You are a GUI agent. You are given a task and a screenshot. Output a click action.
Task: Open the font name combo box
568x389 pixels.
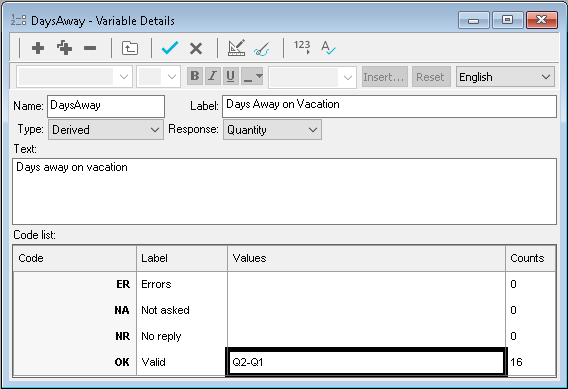coord(75,77)
